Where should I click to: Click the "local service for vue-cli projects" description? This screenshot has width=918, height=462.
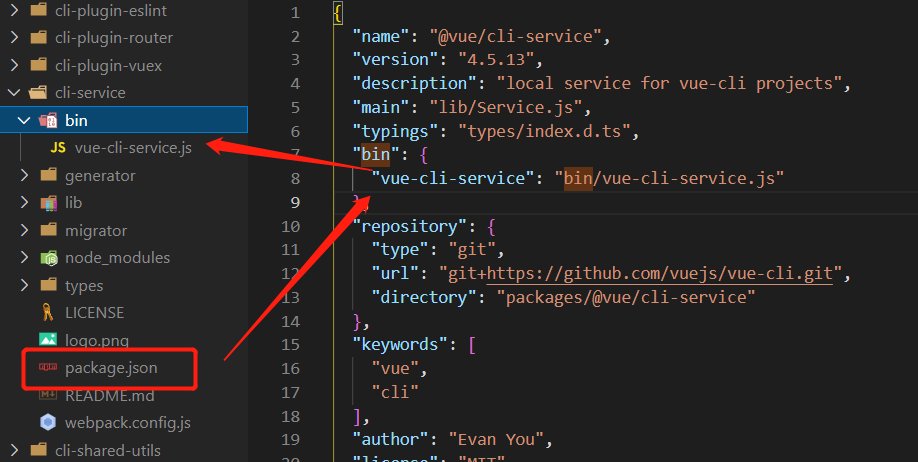click(x=669, y=83)
